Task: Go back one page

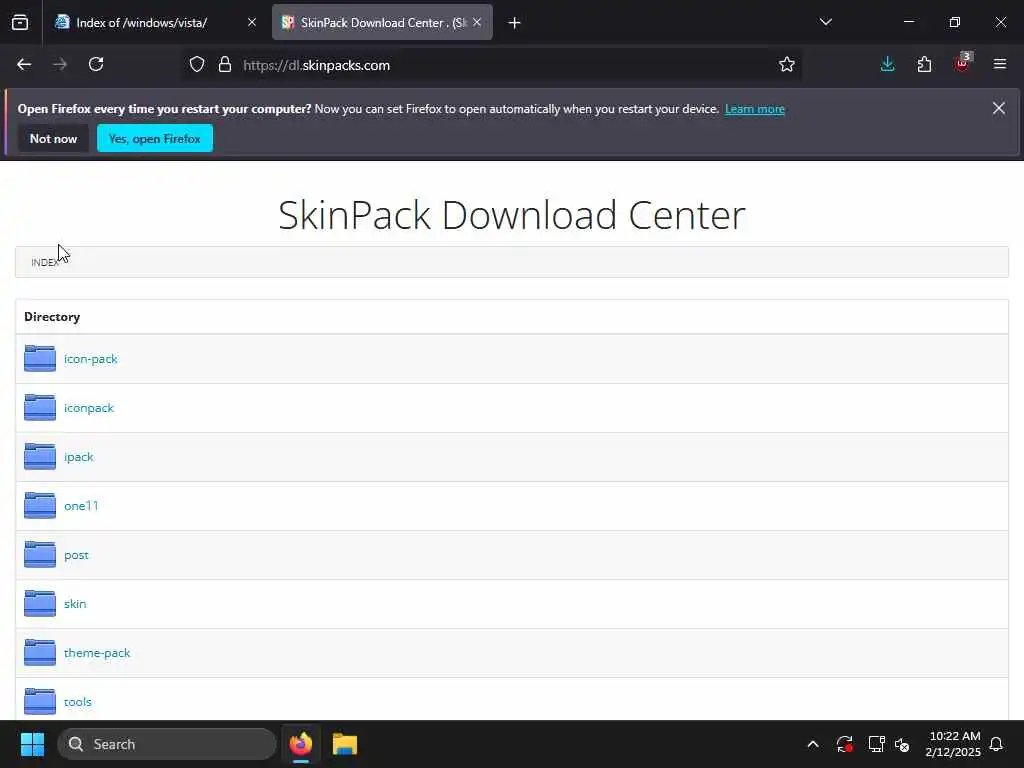Action: (24, 65)
